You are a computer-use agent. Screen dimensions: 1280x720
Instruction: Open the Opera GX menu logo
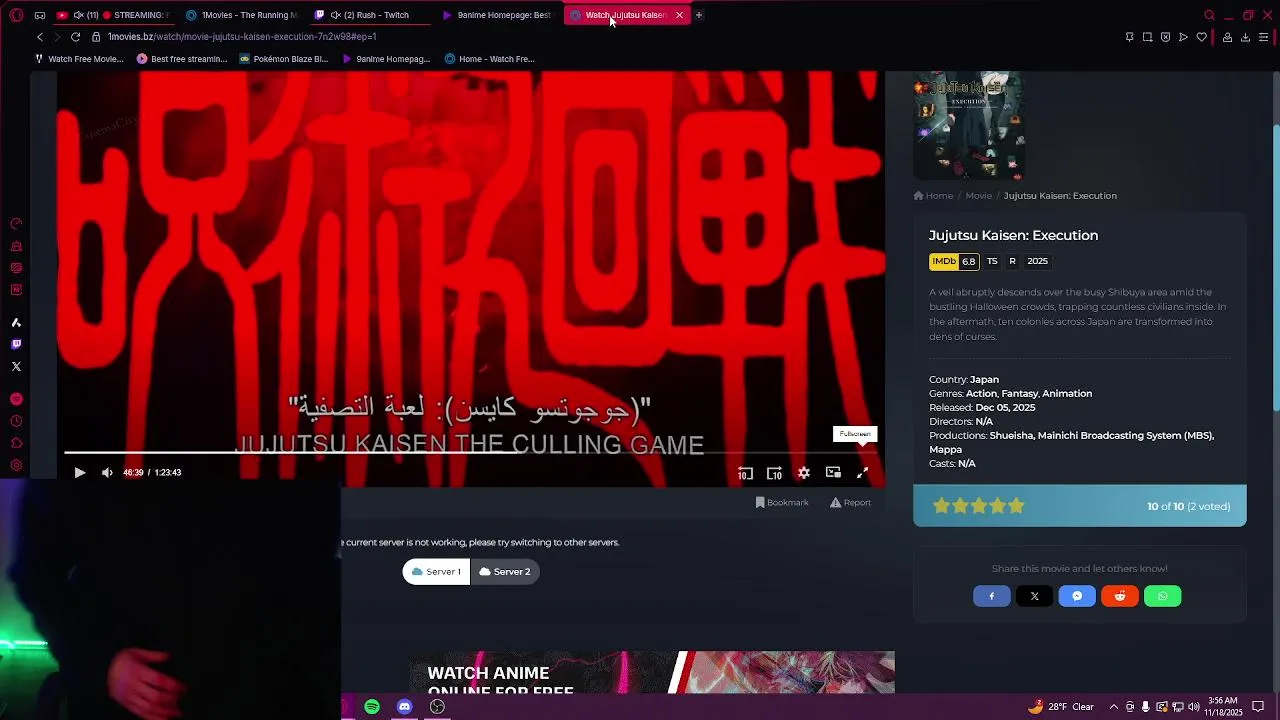[x=16, y=15]
